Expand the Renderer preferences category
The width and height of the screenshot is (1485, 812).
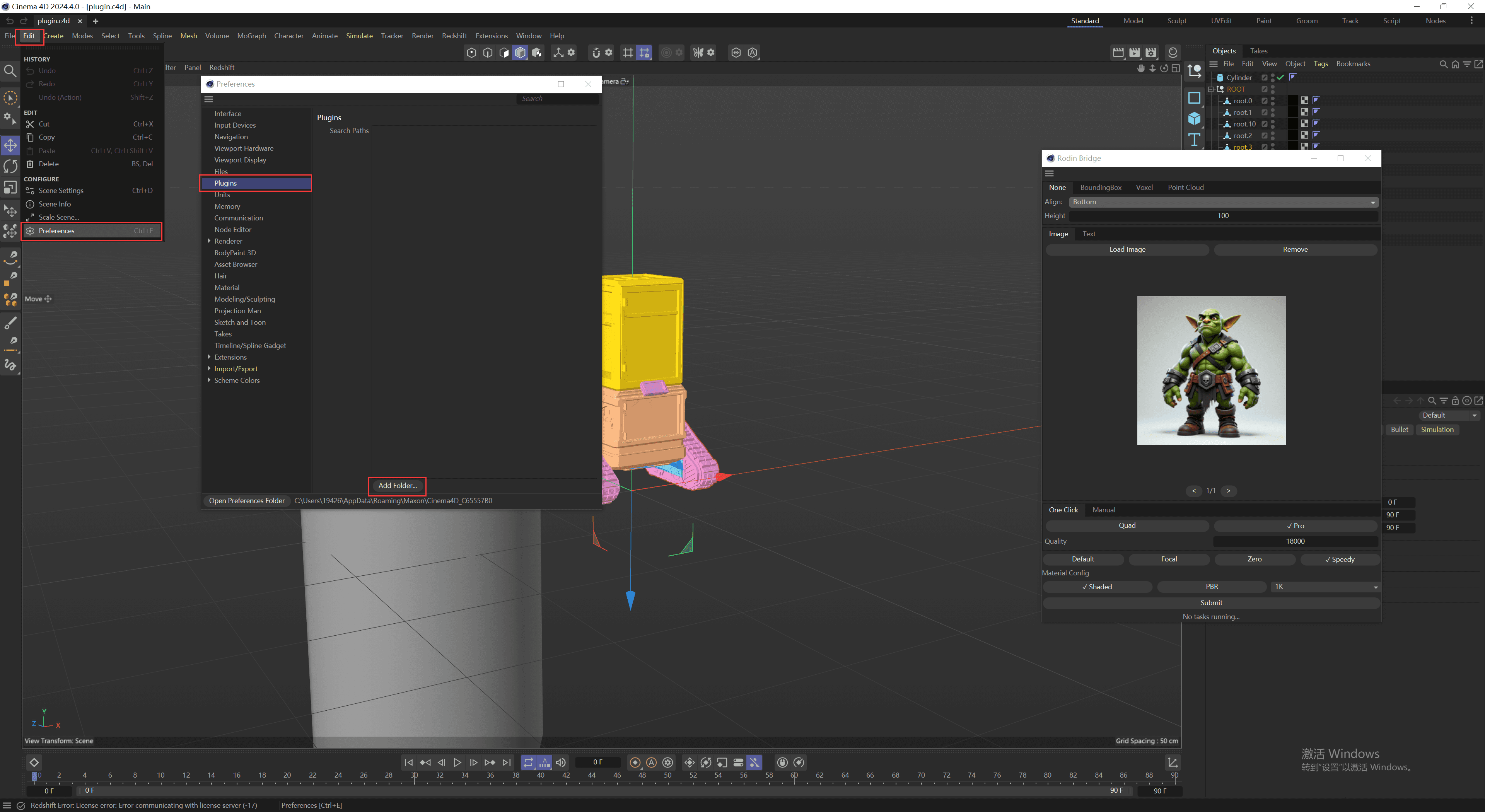pos(209,241)
